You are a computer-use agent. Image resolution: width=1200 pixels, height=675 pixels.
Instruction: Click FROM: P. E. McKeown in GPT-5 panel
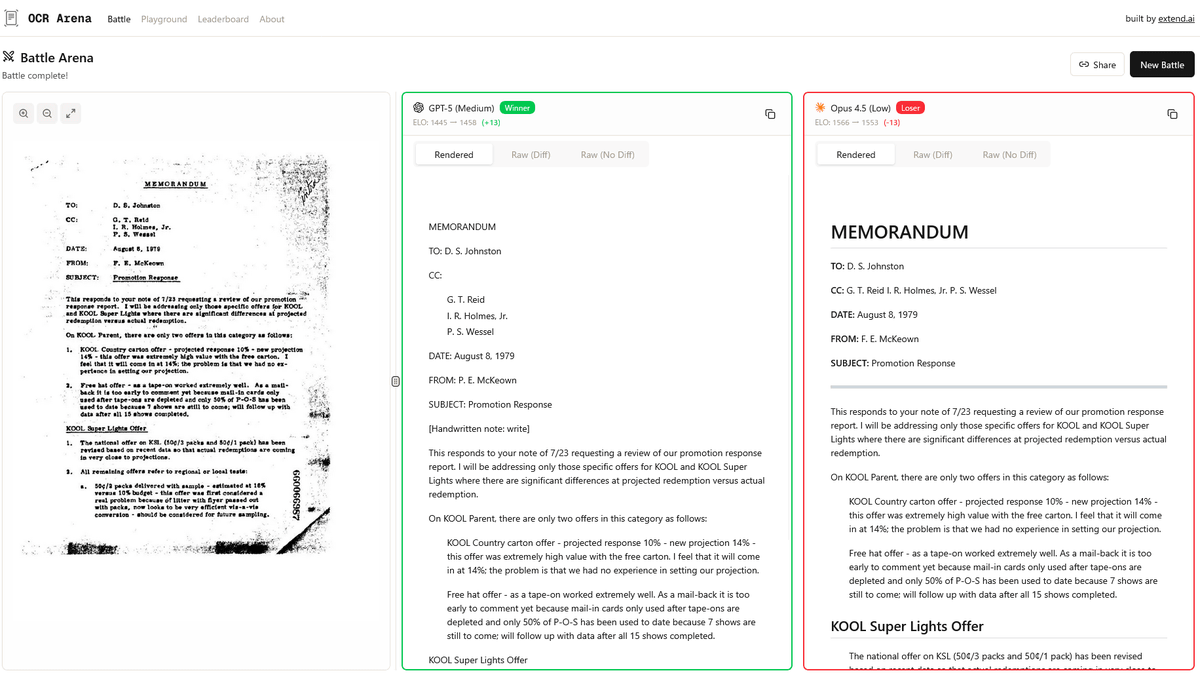[x=475, y=380]
